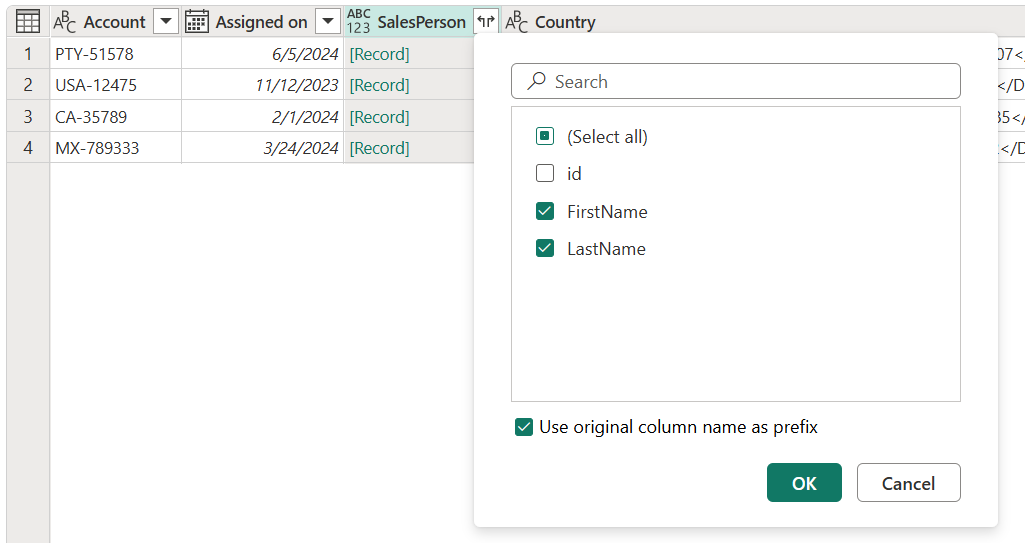Click the PTY-51578 account cell

click(x=116, y=54)
